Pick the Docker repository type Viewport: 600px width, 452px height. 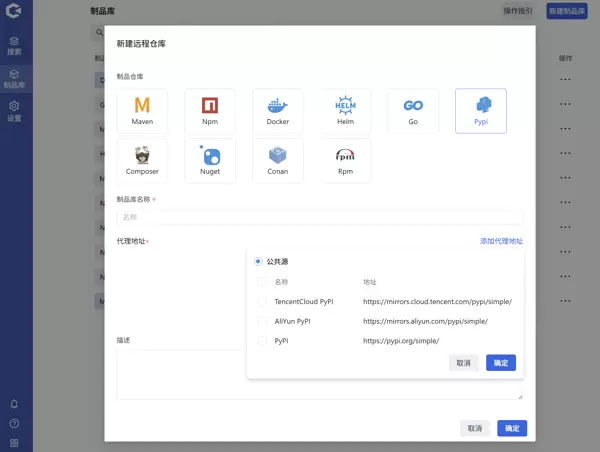[x=277, y=111]
